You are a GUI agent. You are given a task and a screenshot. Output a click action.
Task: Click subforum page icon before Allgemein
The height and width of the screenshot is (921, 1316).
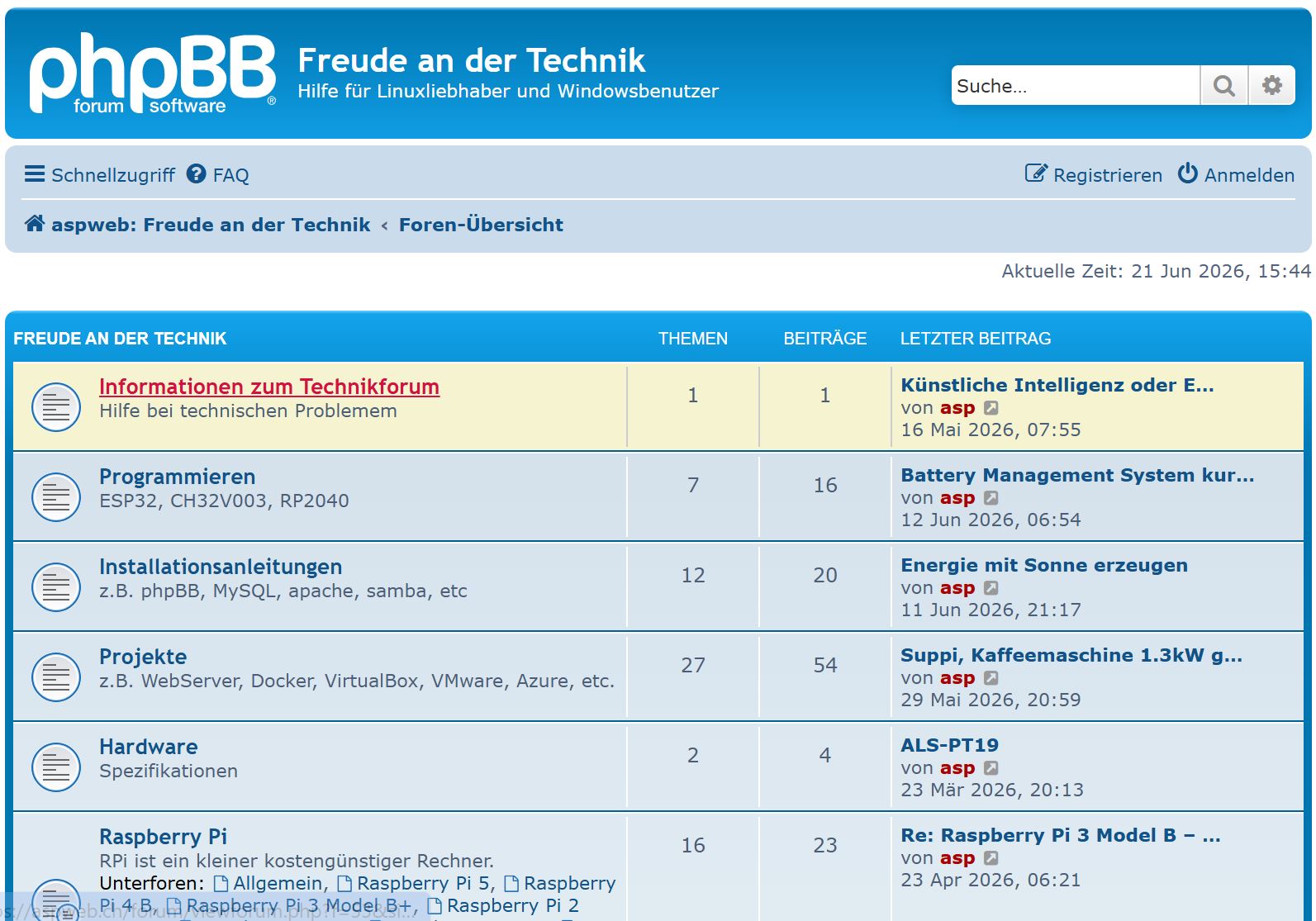click(221, 884)
